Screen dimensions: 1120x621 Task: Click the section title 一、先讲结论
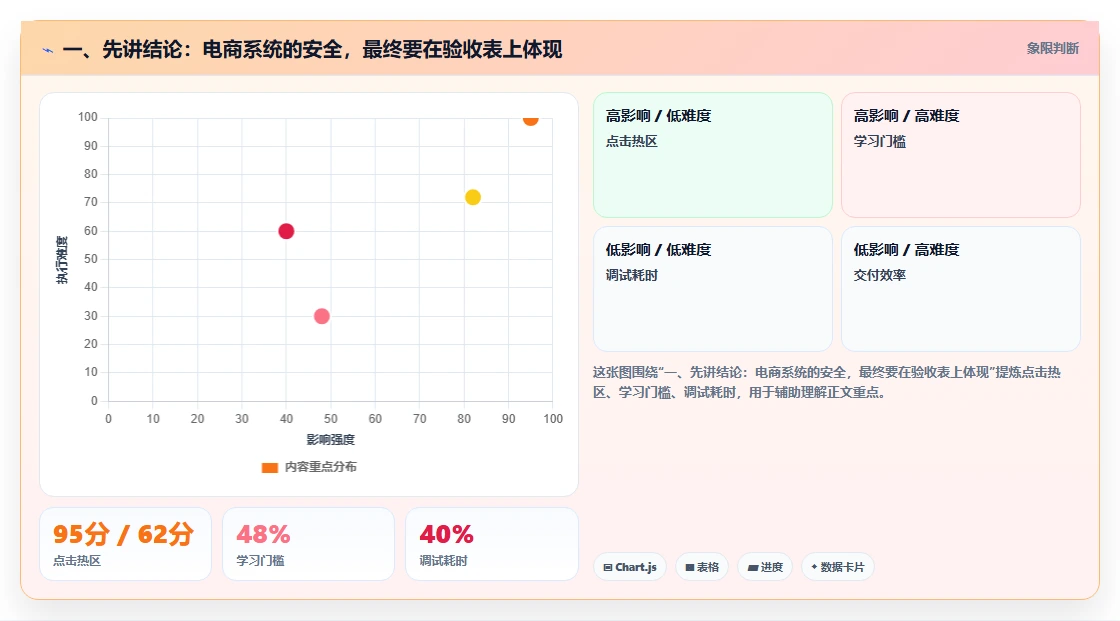tap(312, 49)
